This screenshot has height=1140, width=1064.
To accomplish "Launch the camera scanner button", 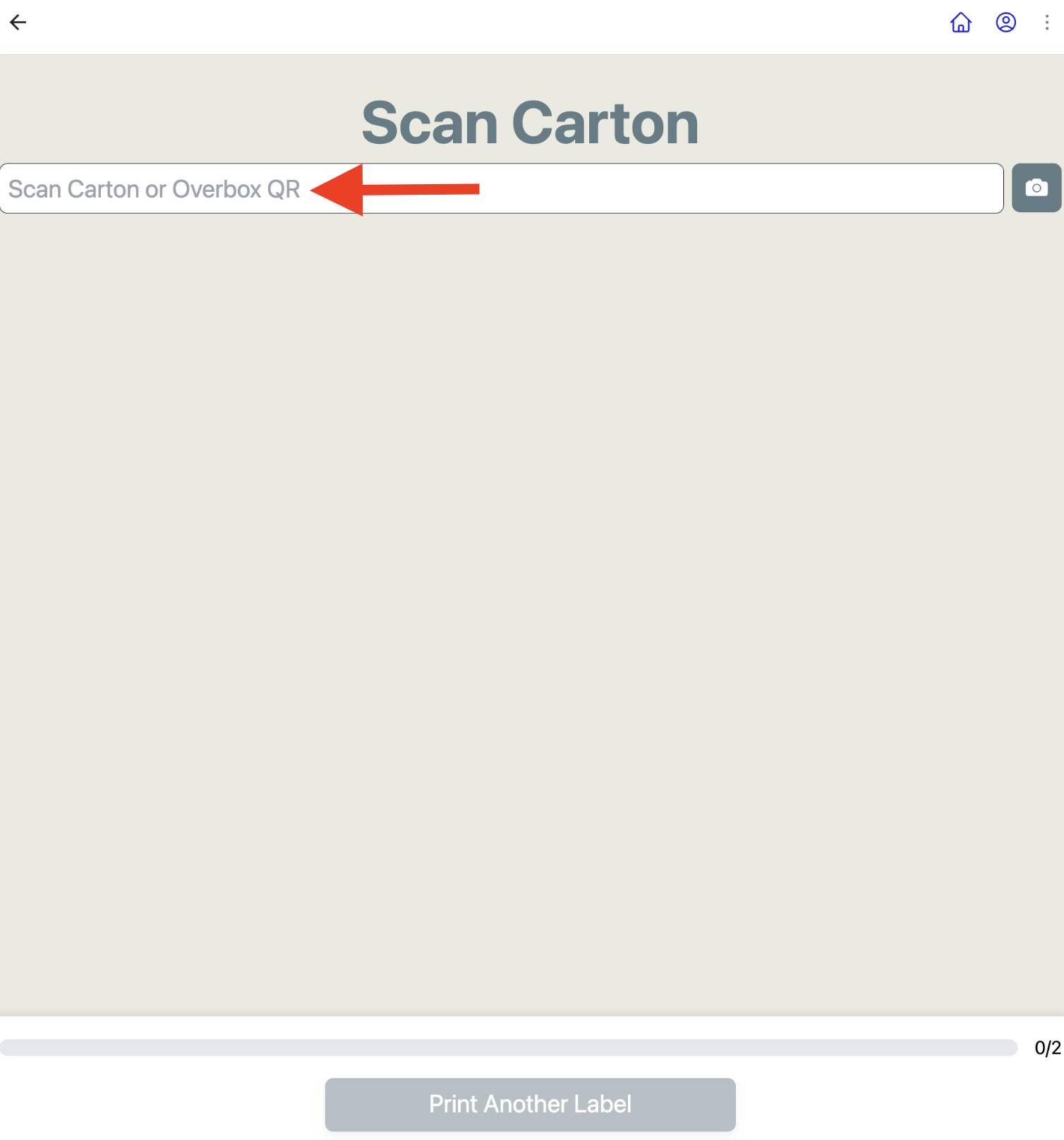I will [1036, 188].
